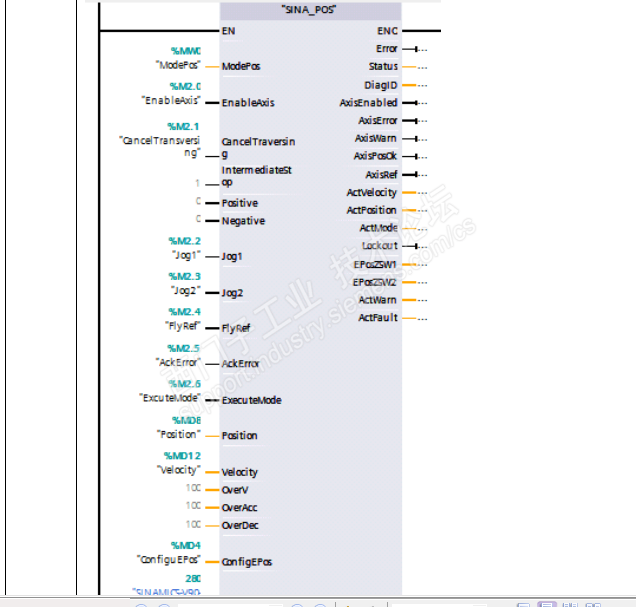Click the ENO output pin
This screenshot has height=607, width=636.
pos(387,31)
